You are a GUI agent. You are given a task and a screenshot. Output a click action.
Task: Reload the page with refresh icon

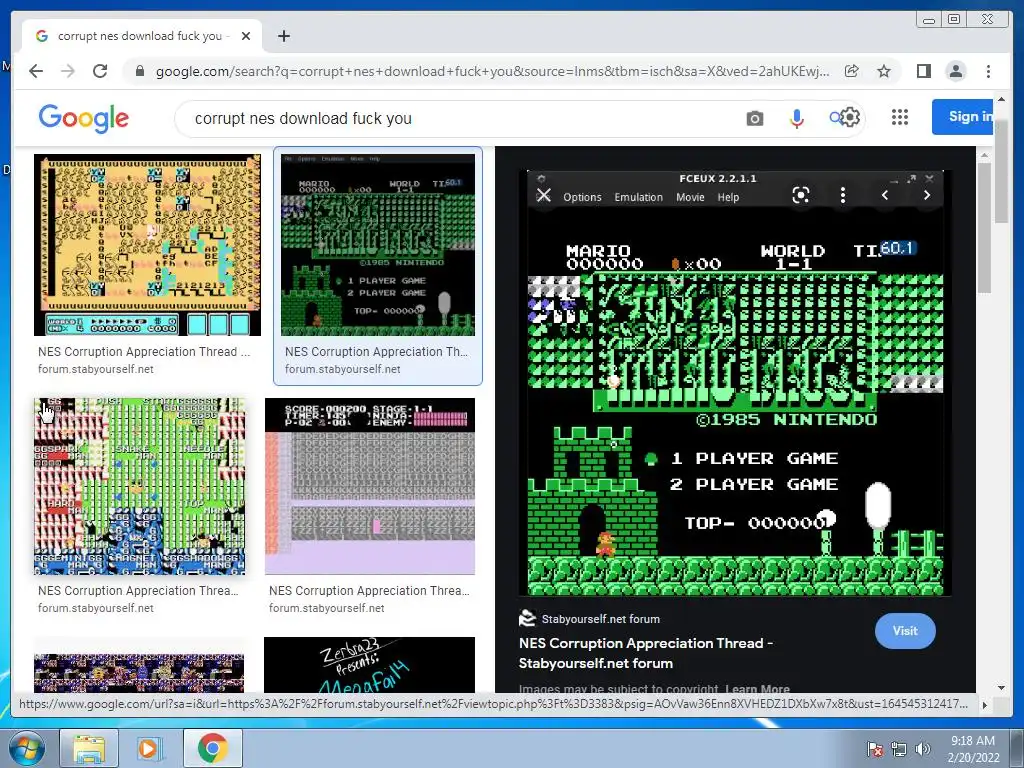coord(100,71)
